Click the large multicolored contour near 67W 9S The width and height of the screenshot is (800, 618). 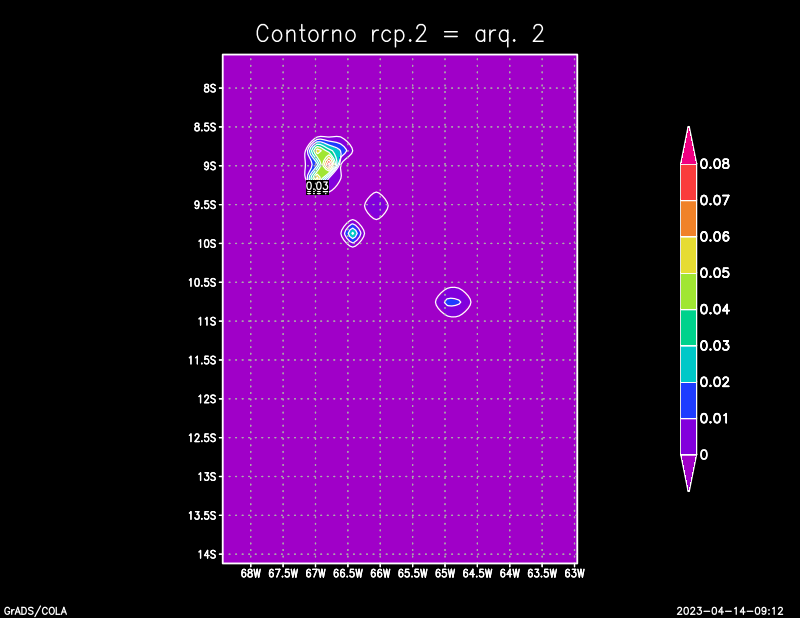coord(326,156)
